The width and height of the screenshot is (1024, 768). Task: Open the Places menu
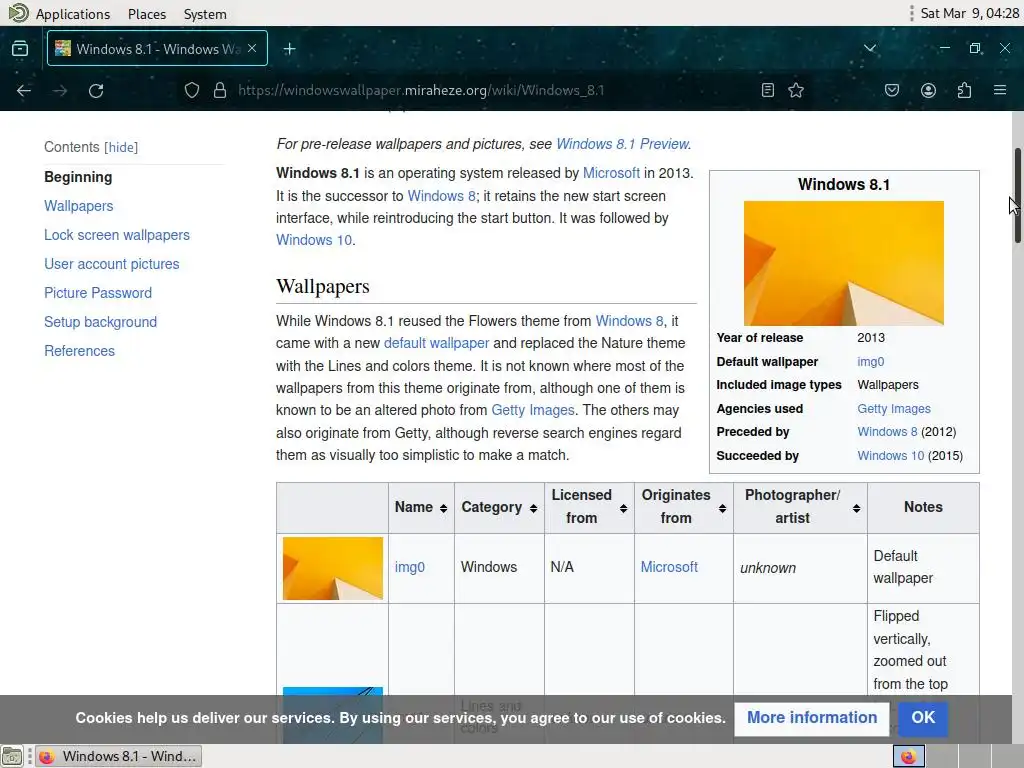[x=147, y=14]
